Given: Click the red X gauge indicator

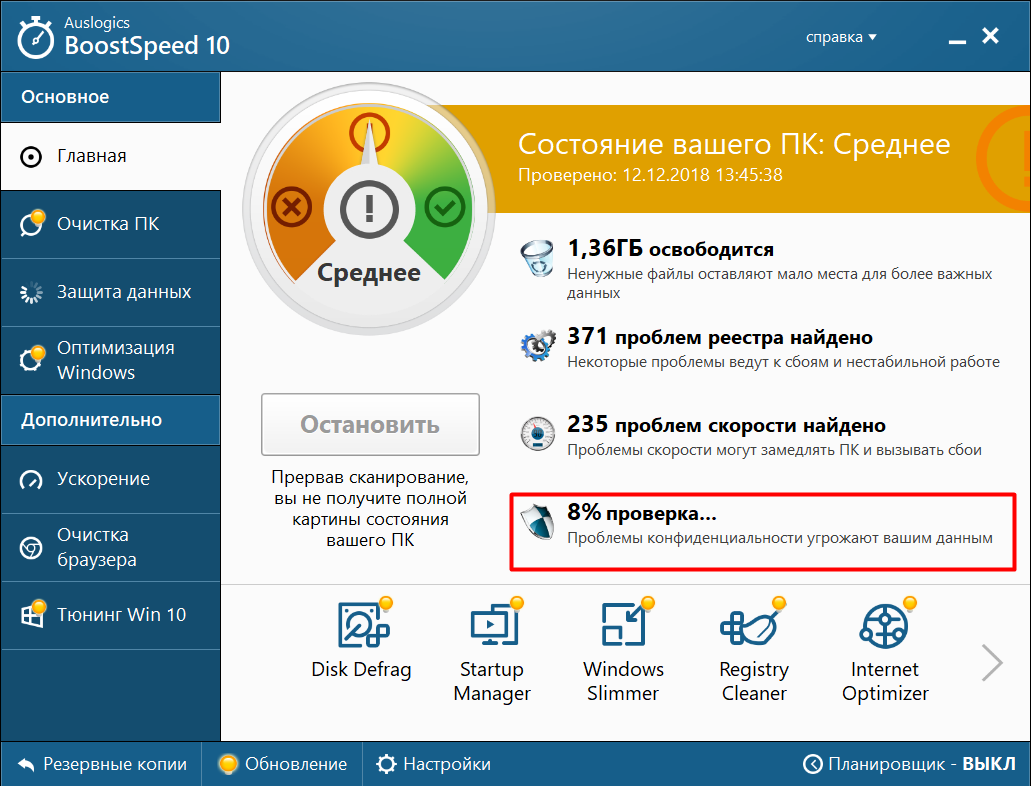Looking at the screenshot, I should point(291,208).
